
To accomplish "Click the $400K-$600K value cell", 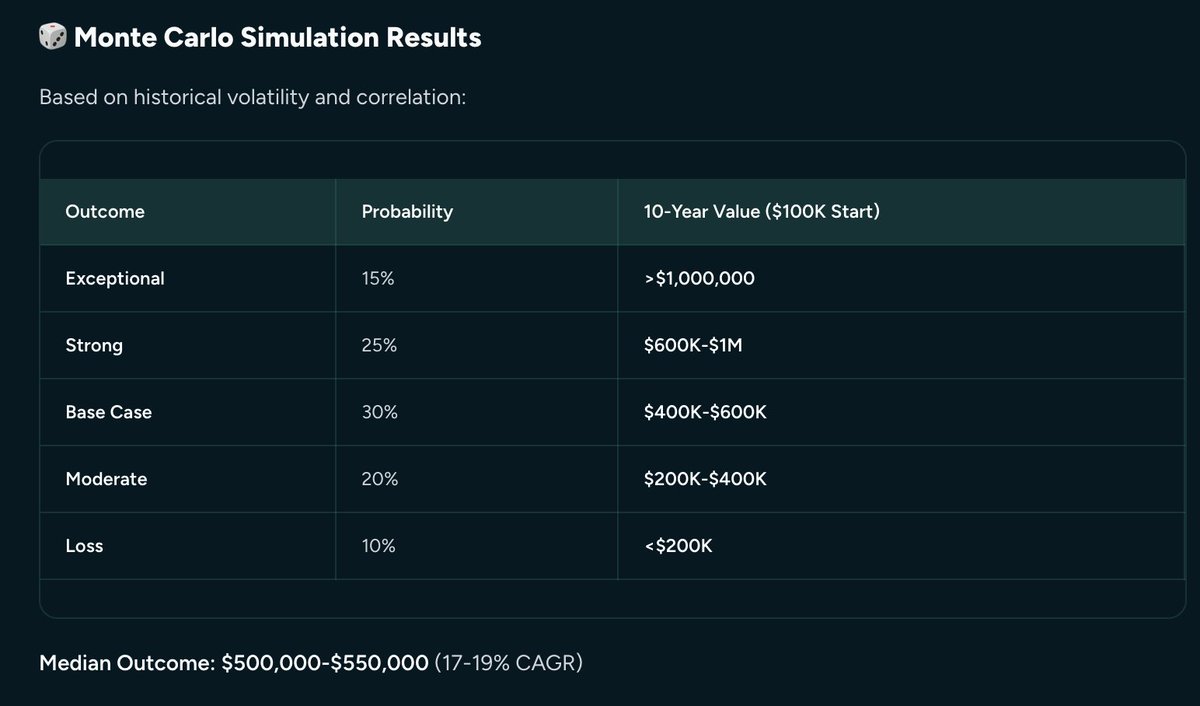I will tap(706, 412).
